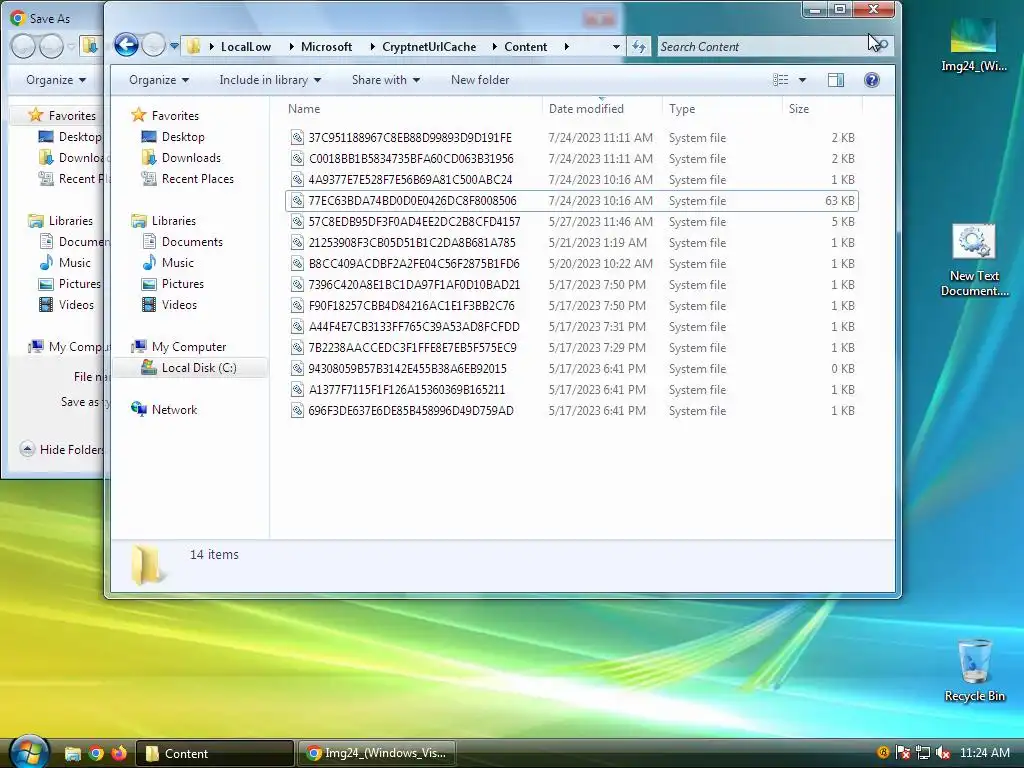The image size is (1024, 768).
Task: Toggle the preview pane icon
Action: (x=836, y=80)
